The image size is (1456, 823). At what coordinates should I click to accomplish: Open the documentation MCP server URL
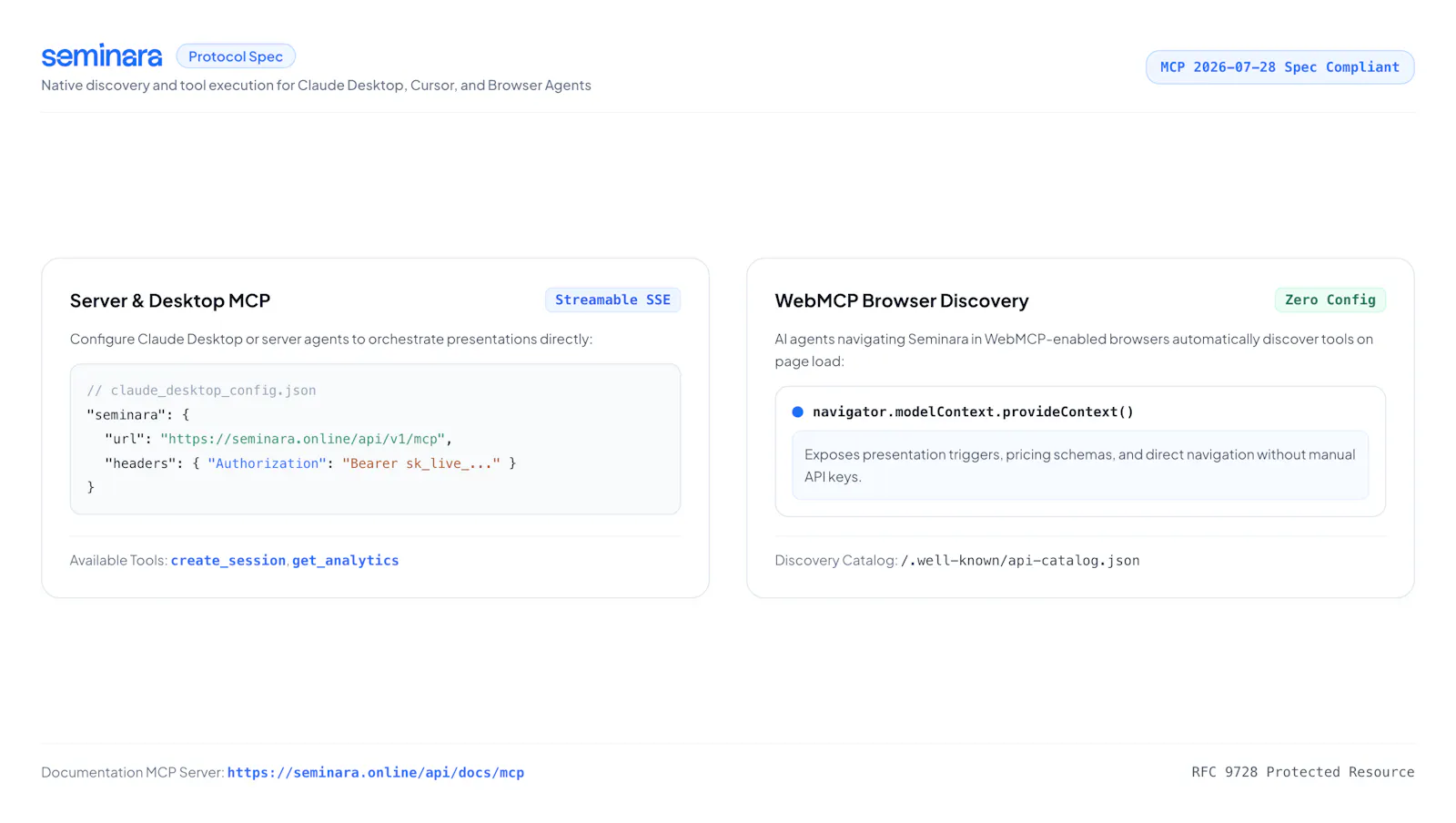(x=376, y=772)
